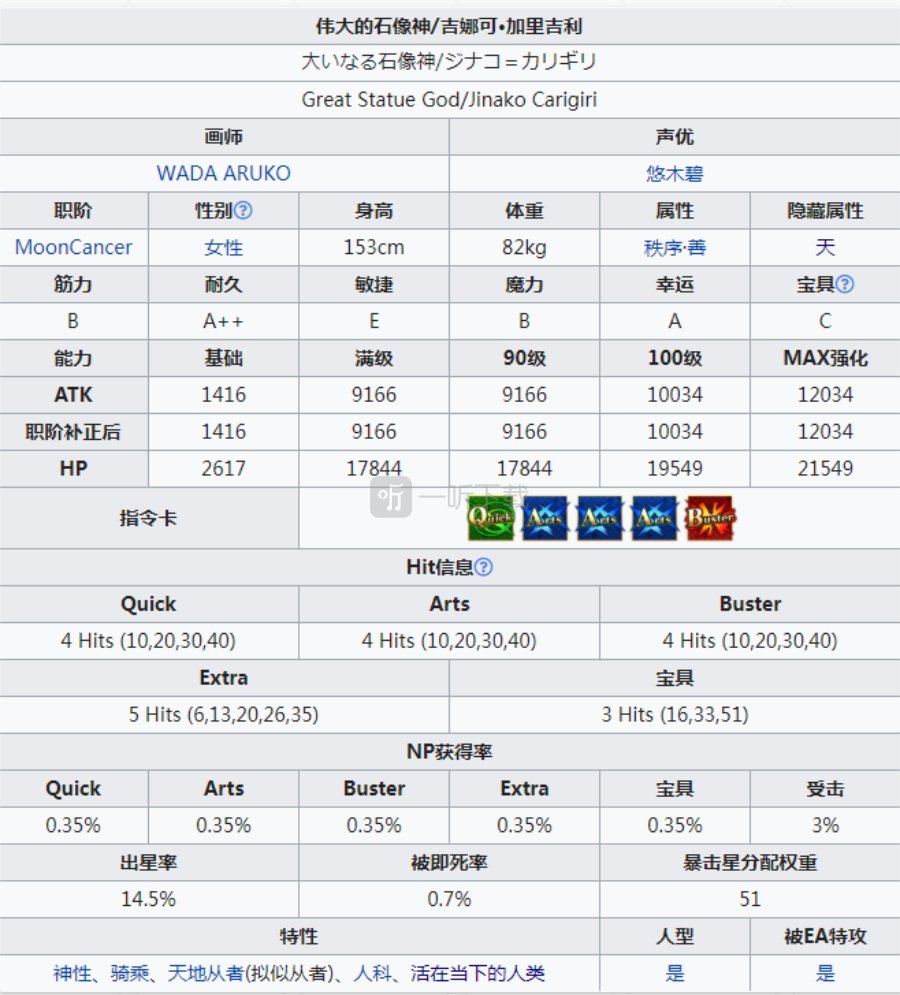This screenshot has width=900, height=995.
Task: Open the help icon next to Hit信息
Action: (x=483, y=567)
